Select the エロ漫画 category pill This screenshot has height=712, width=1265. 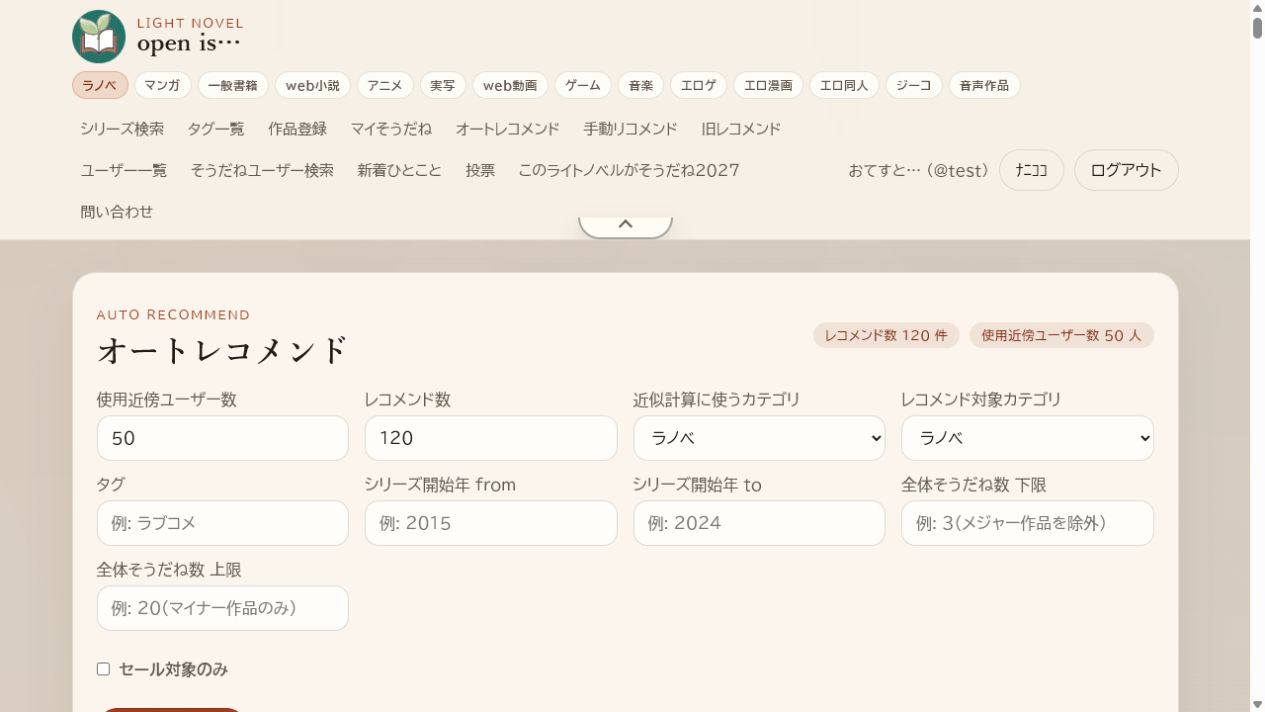point(768,85)
